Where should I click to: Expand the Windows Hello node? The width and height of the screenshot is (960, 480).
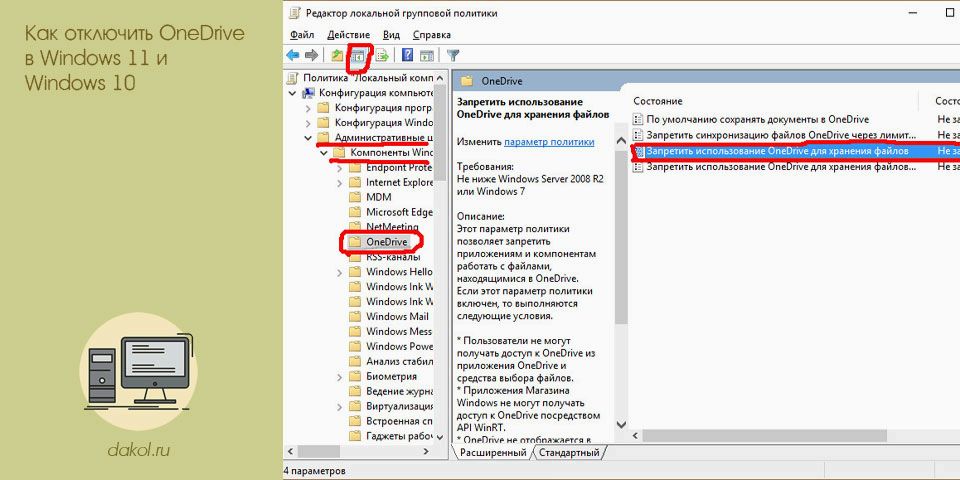click(340, 272)
